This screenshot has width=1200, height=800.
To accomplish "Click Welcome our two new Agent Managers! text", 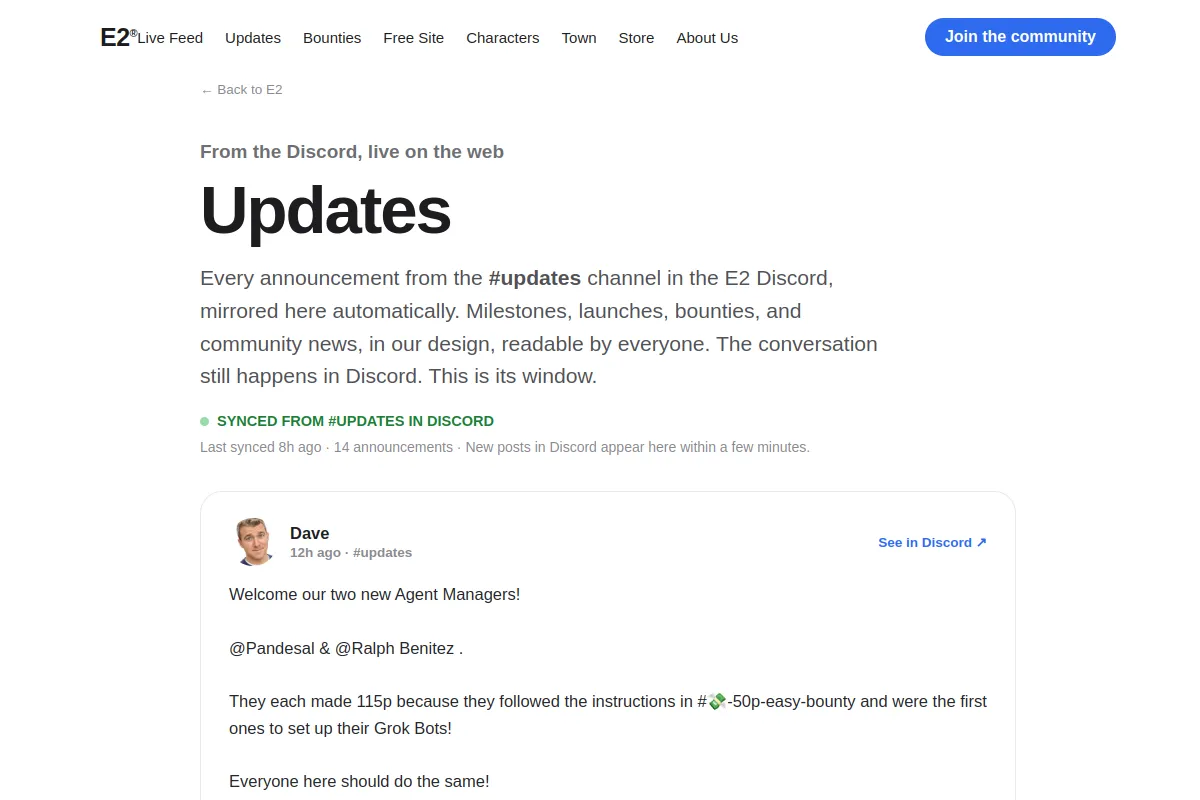I will click(375, 595).
